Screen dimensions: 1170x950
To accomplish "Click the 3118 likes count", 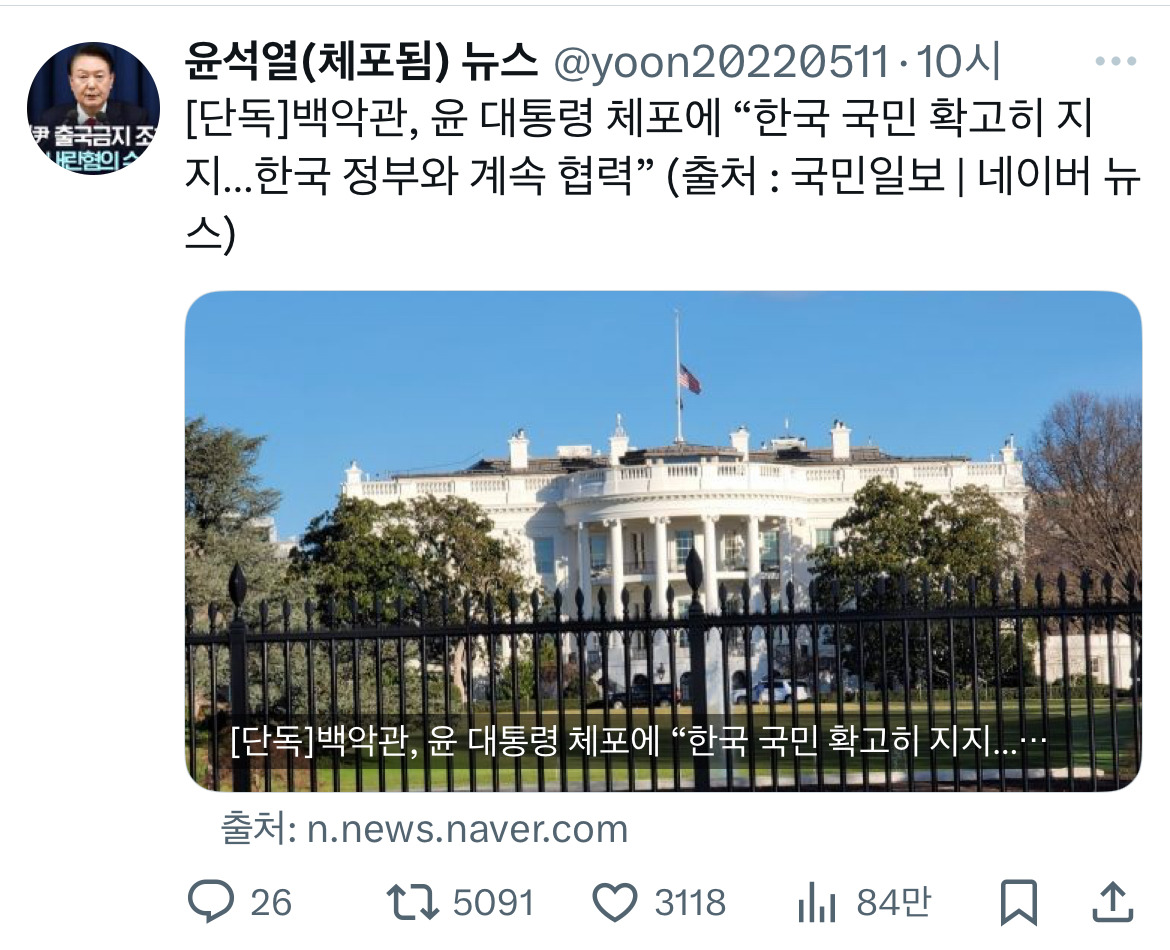I will pyautogui.click(x=690, y=902).
